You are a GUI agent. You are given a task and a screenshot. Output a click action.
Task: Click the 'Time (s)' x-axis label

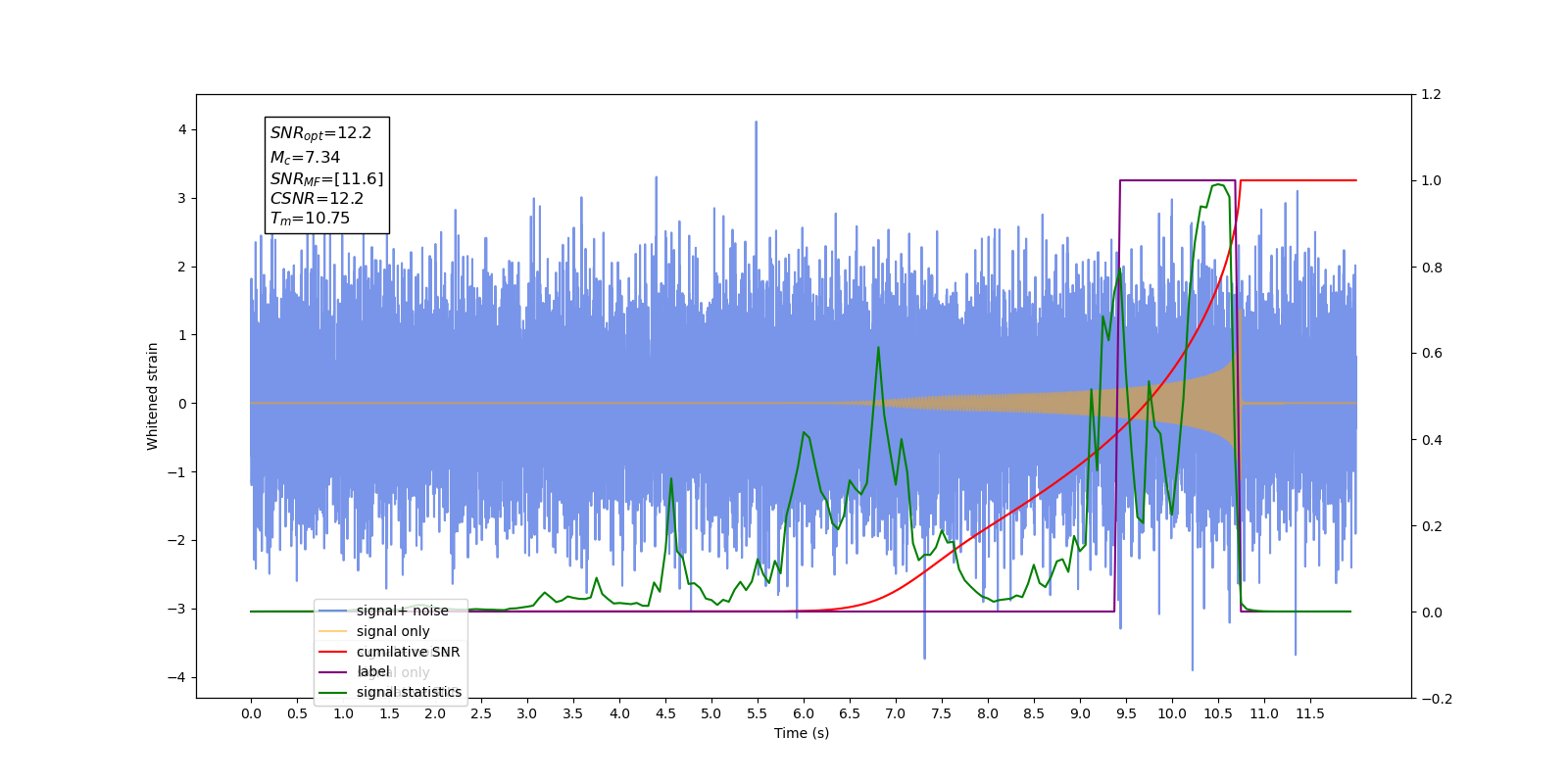[802, 733]
